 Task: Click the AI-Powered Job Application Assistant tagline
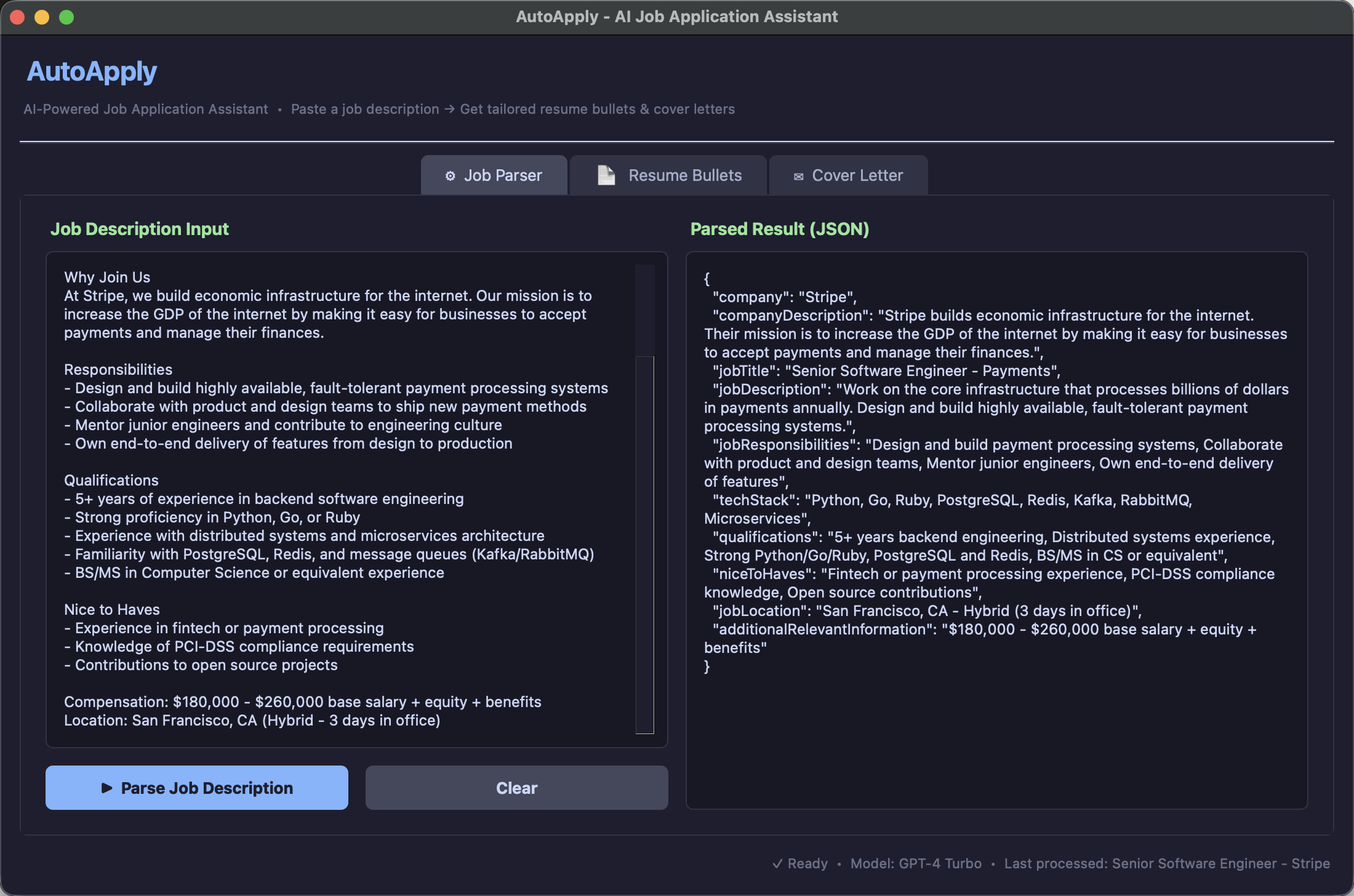(146, 109)
